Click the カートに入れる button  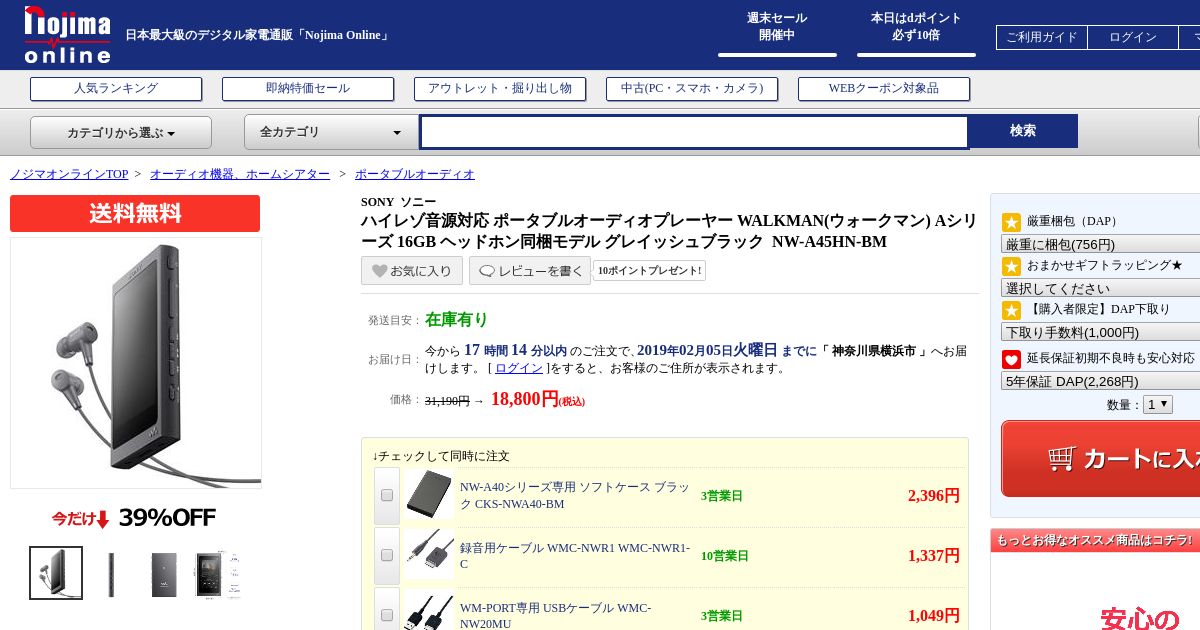click(1100, 458)
